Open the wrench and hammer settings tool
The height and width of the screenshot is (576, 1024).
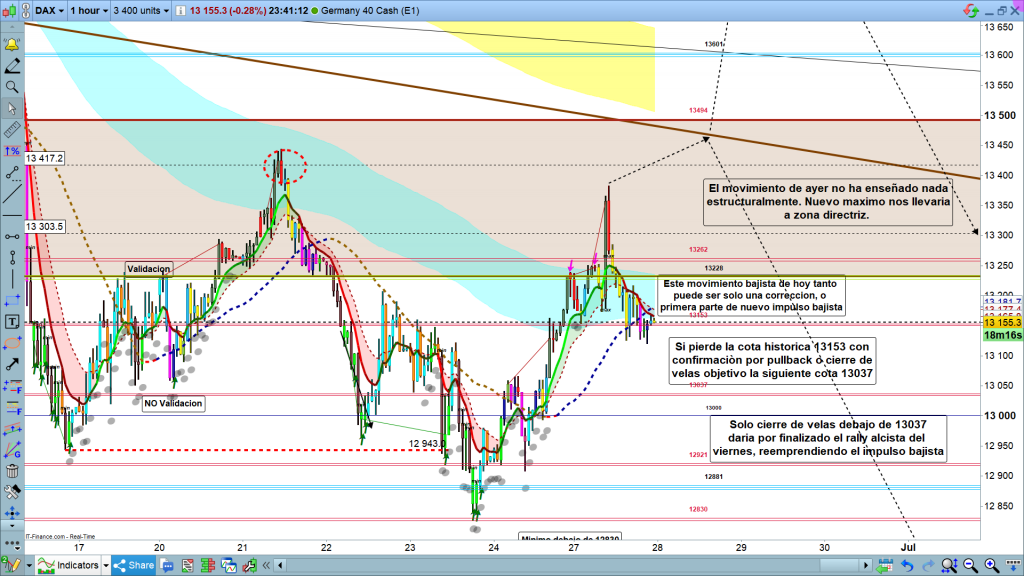pos(13,492)
